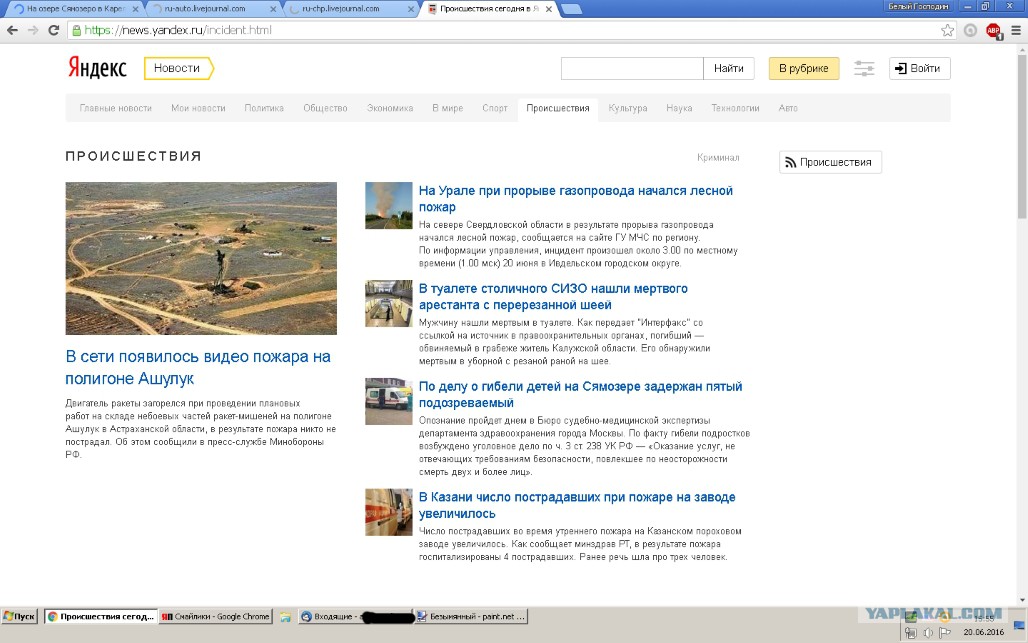Open Культура section
This screenshot has height=643, width=1028.
(627, 108)
